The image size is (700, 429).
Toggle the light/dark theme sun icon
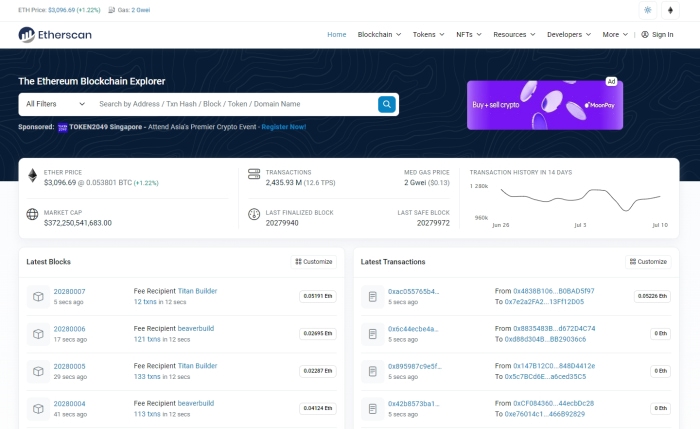[x=647, y=9]
